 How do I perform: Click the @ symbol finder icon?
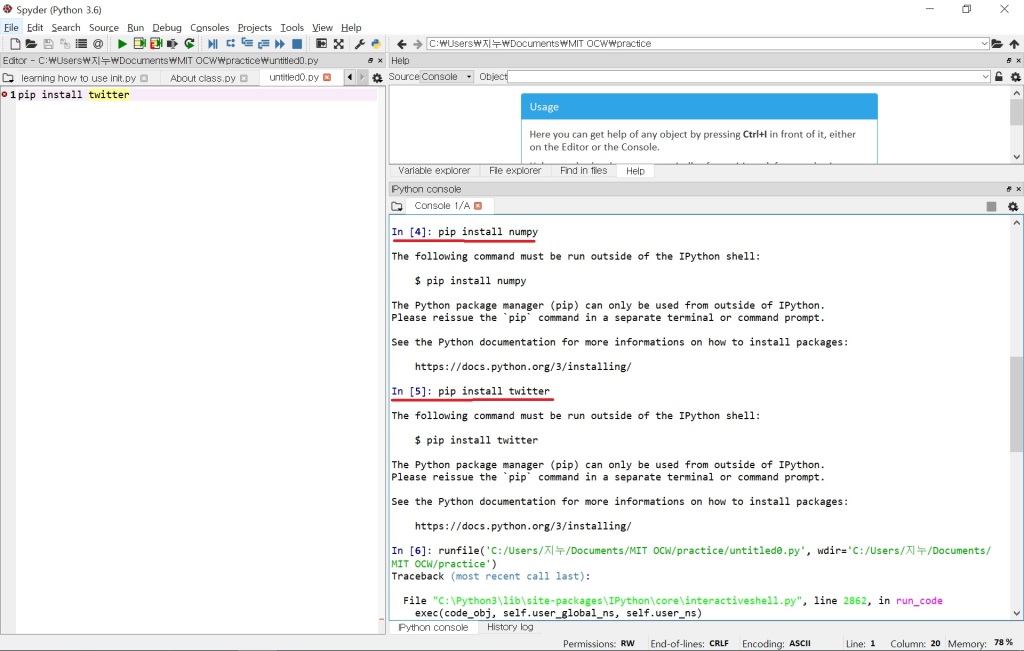point(98,44)
